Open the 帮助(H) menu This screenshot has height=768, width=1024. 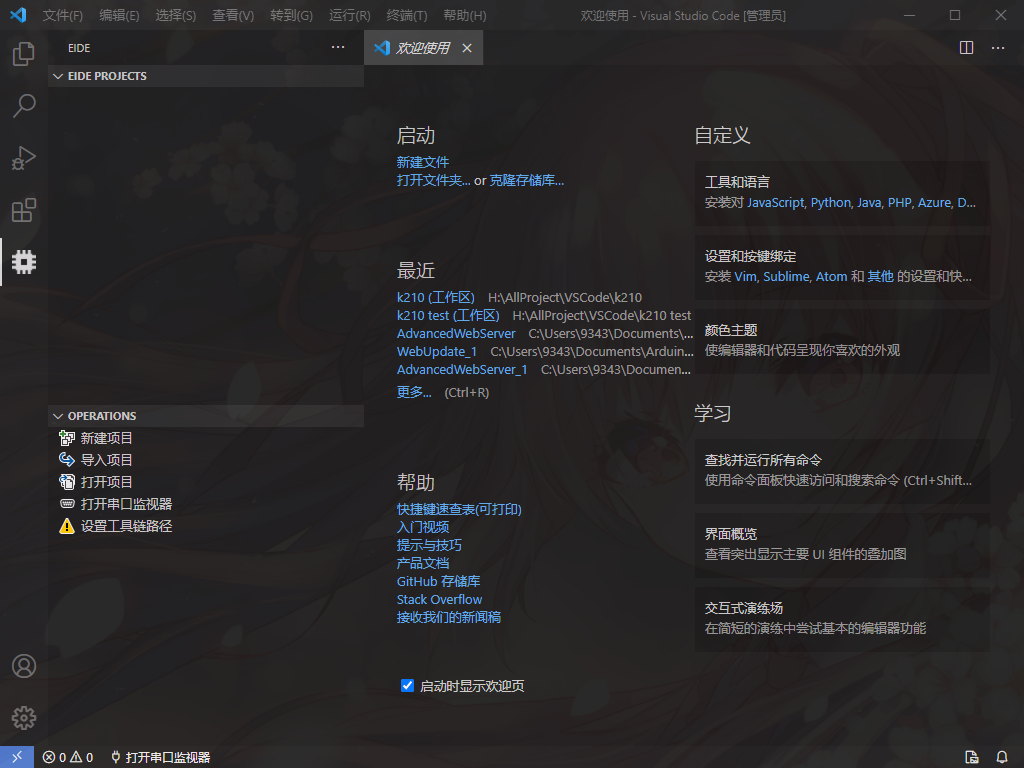click(x=465, y=15)
